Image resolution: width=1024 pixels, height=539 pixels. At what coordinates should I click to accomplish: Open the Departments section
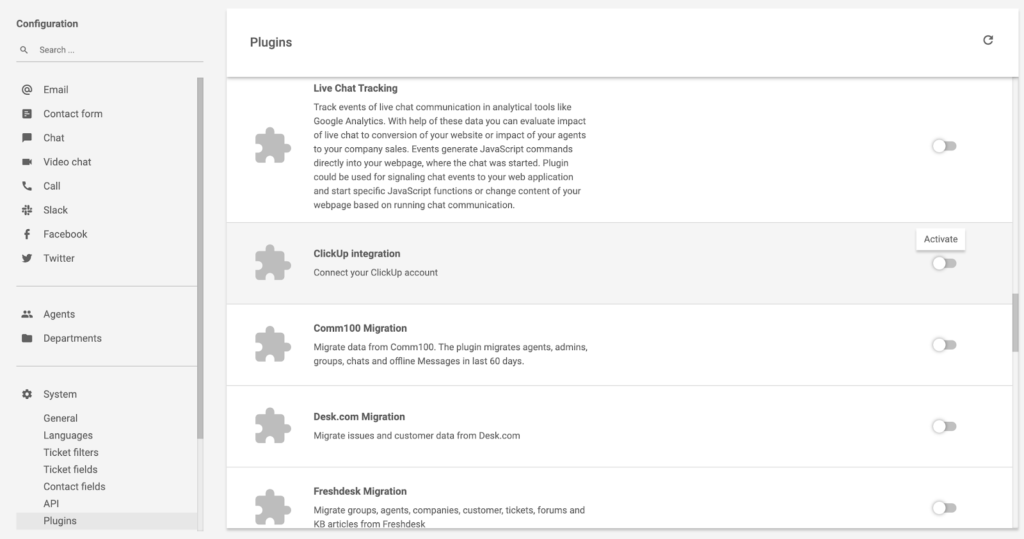click(x=72, y=338)
